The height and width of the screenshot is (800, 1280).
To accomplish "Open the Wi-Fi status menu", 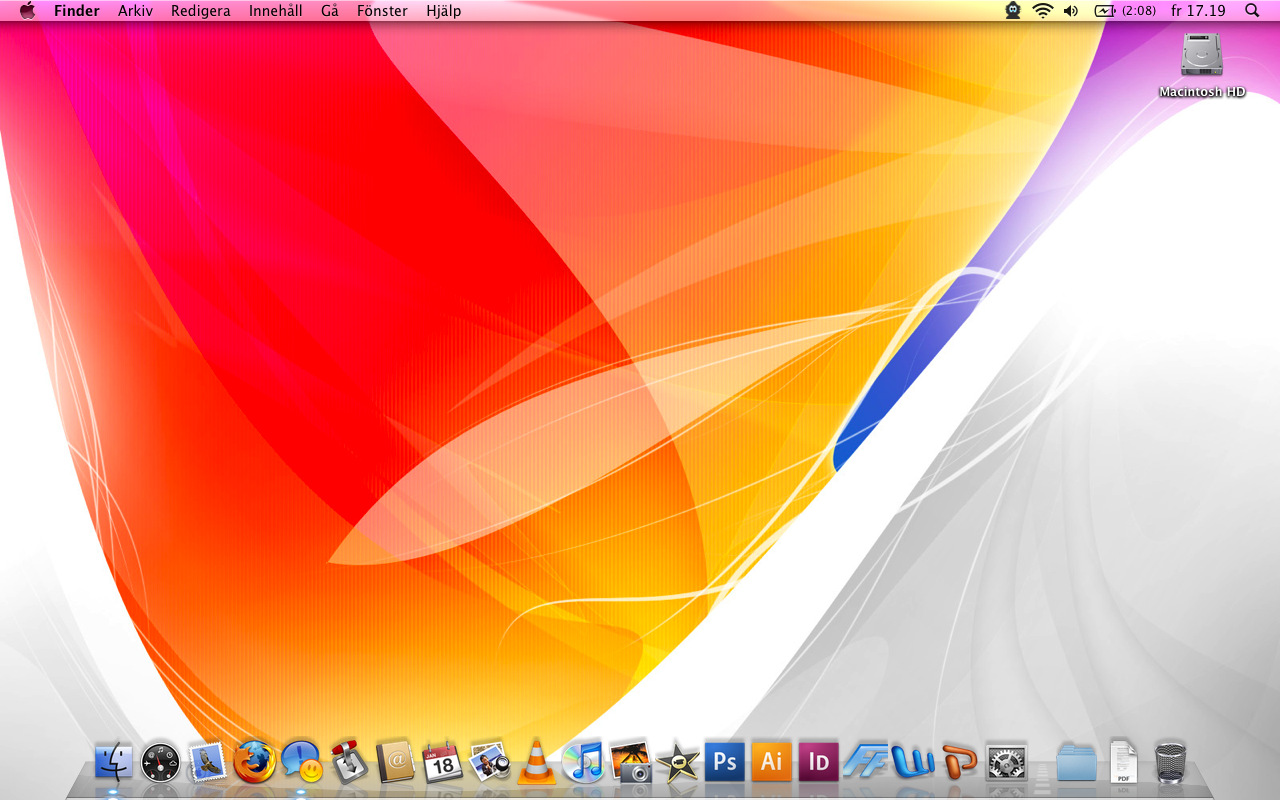I will (x=1043, y=11).
